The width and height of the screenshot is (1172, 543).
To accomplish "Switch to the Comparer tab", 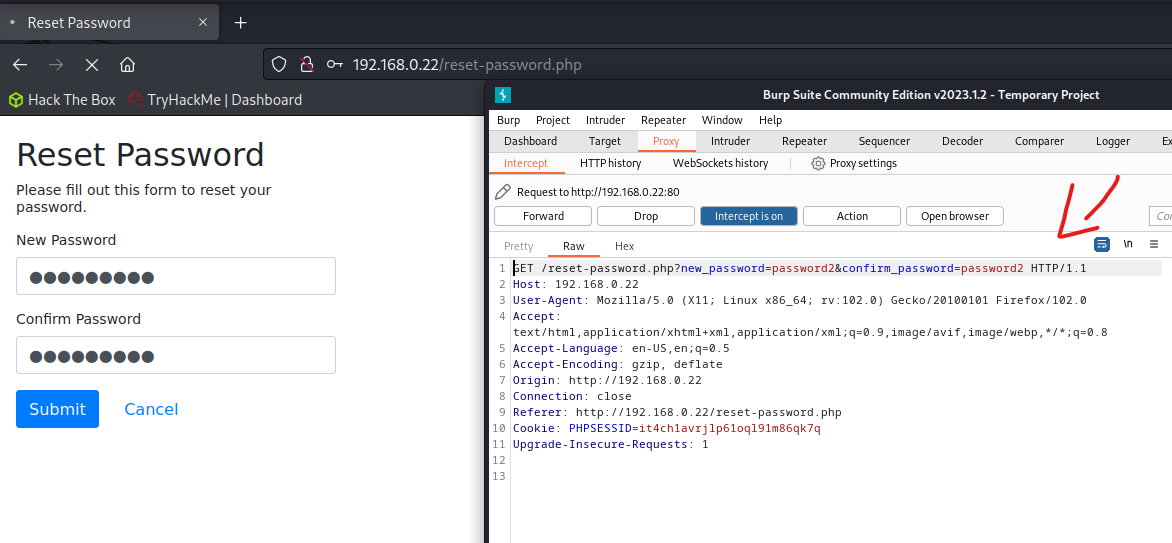I will tap(1039, 141).
